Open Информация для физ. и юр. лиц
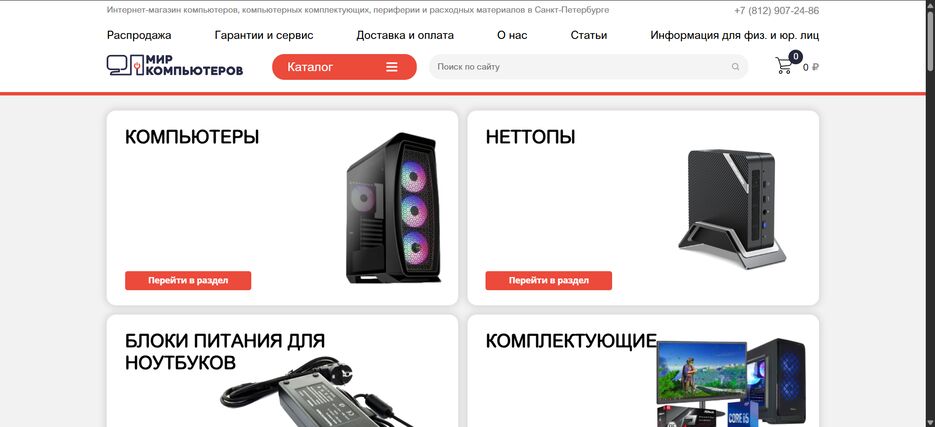Screen dimensions: 935x427 (735, 35)
